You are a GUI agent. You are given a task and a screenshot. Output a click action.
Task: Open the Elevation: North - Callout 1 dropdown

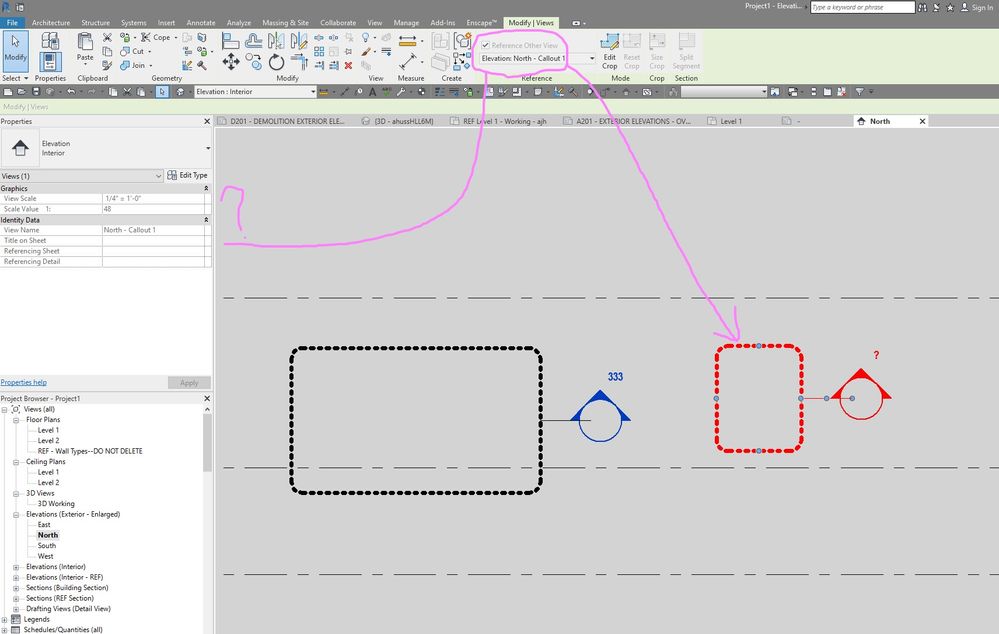pos(538,58)
